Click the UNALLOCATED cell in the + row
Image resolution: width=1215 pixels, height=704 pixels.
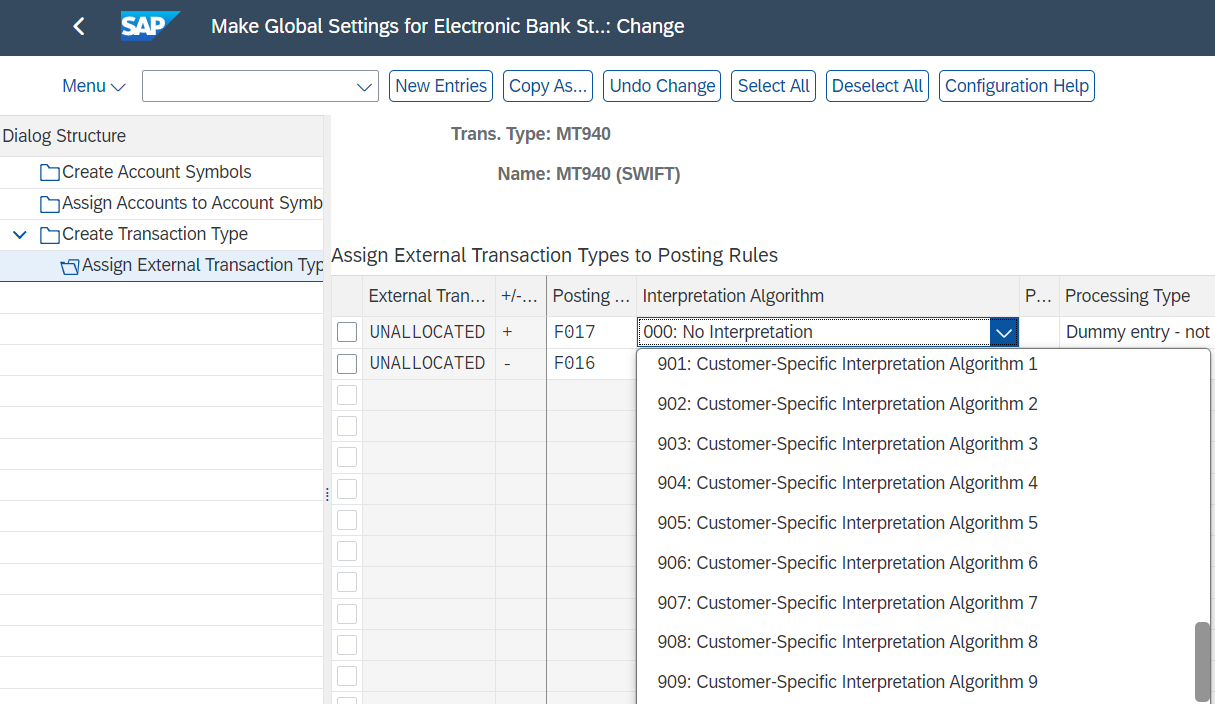click(428, 332)
